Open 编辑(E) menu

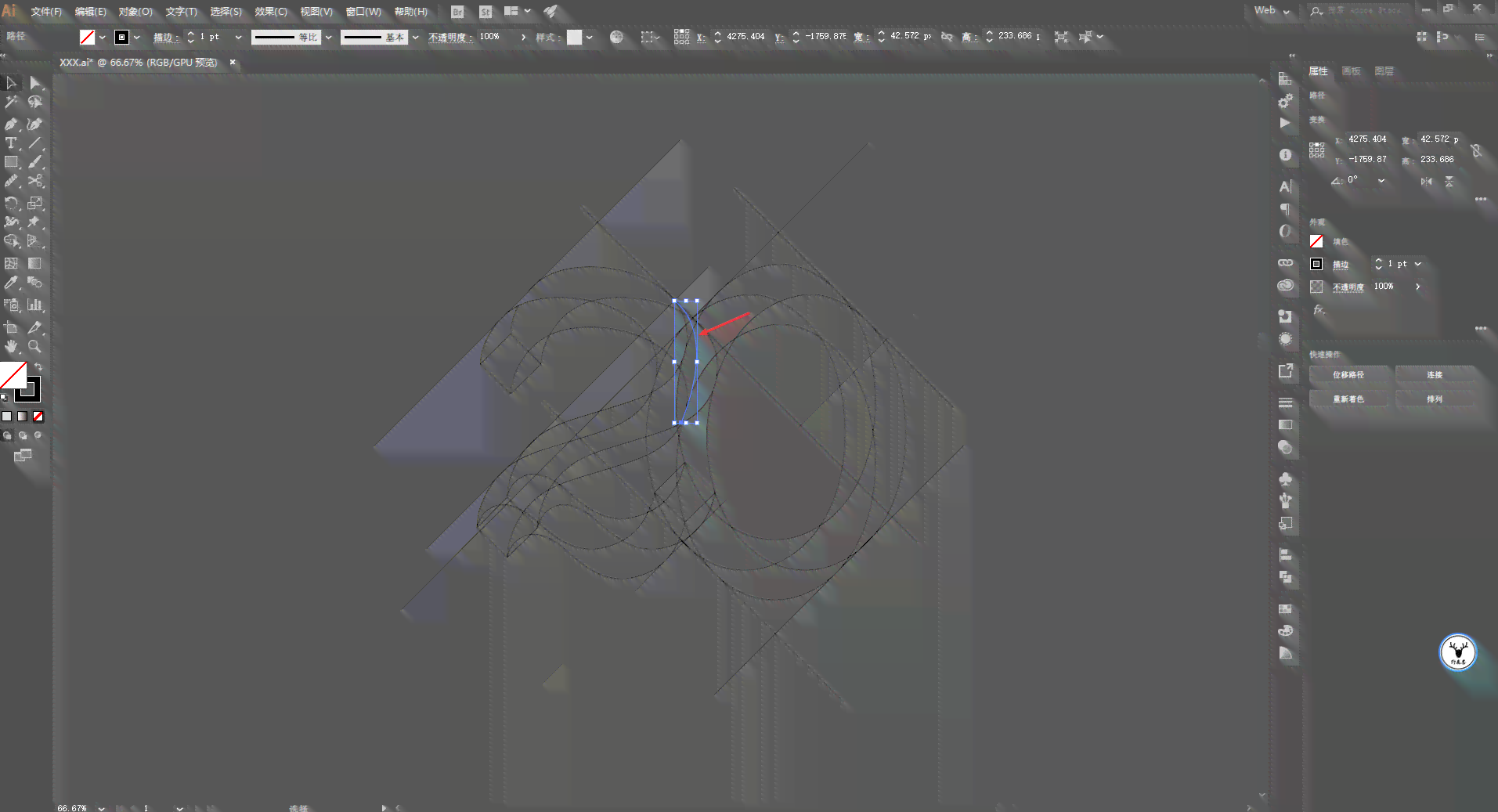tap(90, 12)
